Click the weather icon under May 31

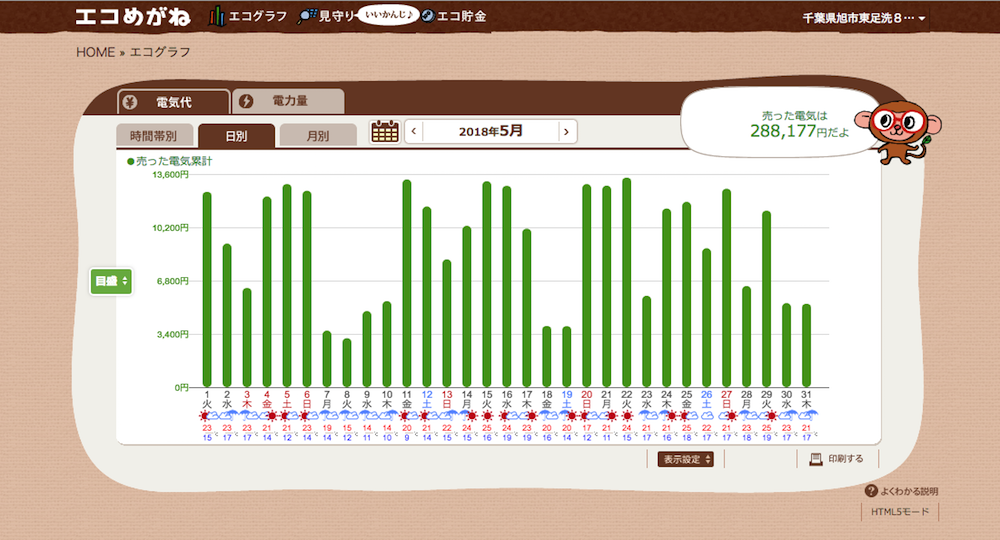coord(807,416)
